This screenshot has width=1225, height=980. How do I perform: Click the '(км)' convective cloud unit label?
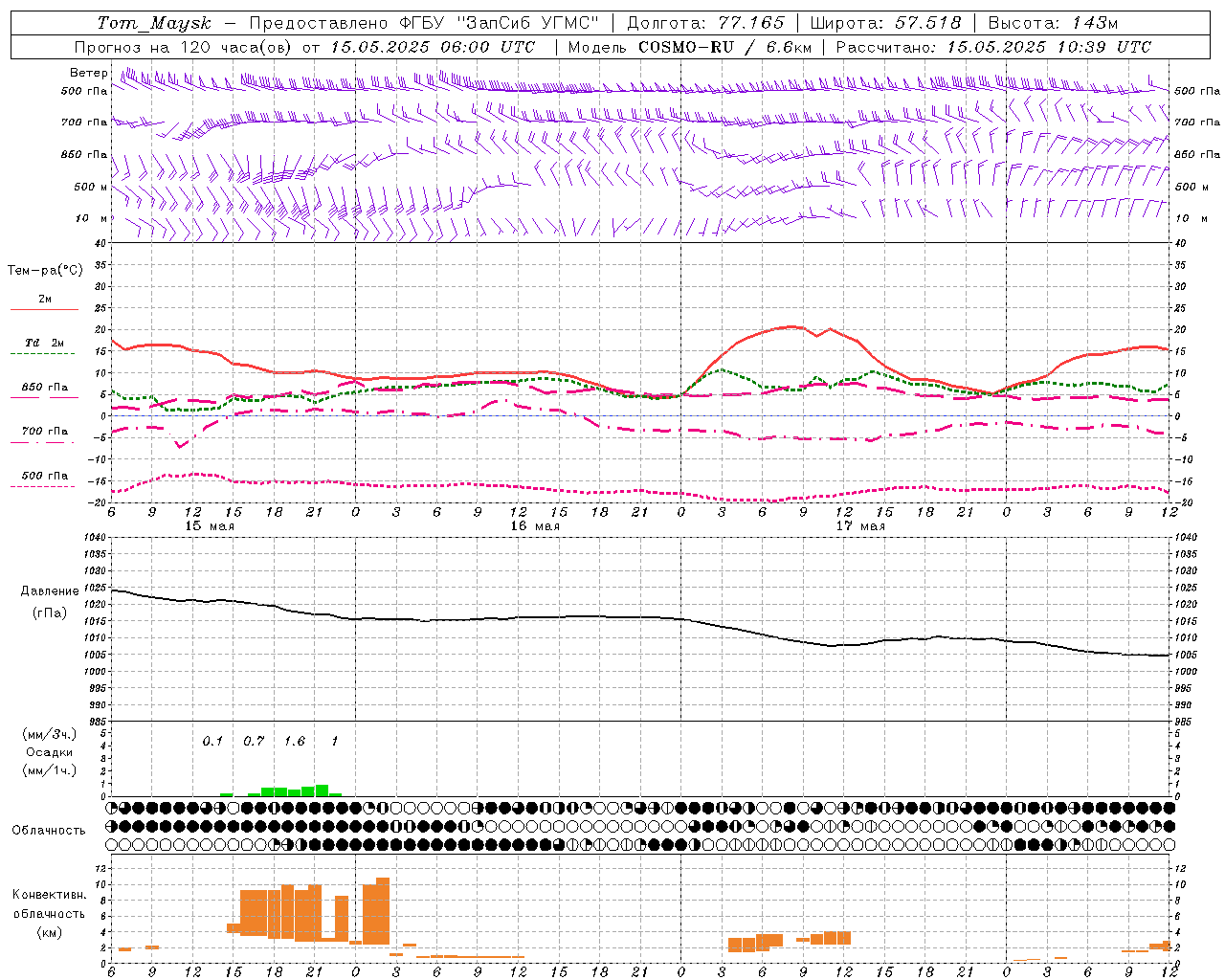point(49,931)
